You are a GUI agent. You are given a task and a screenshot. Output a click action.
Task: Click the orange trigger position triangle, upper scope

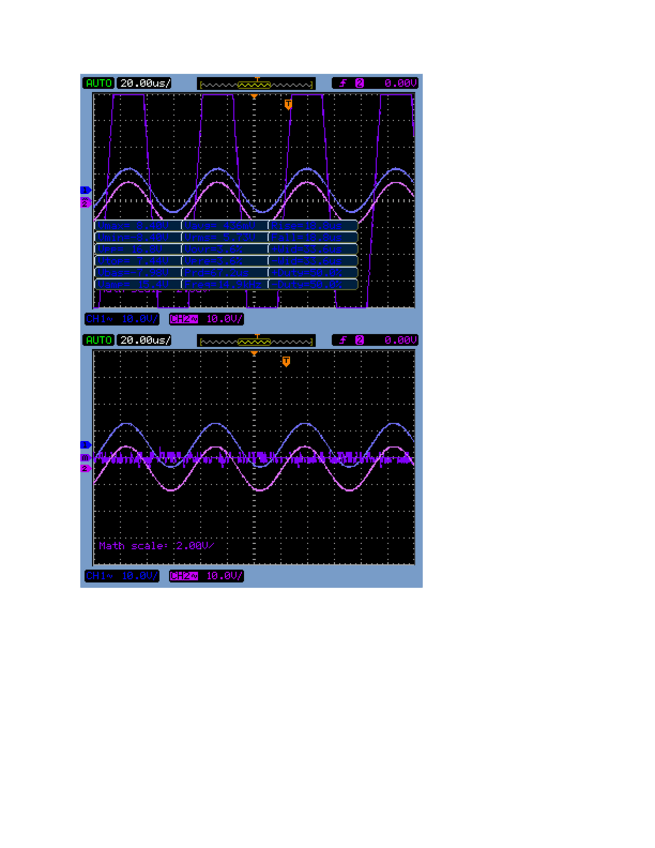(254, 97)
